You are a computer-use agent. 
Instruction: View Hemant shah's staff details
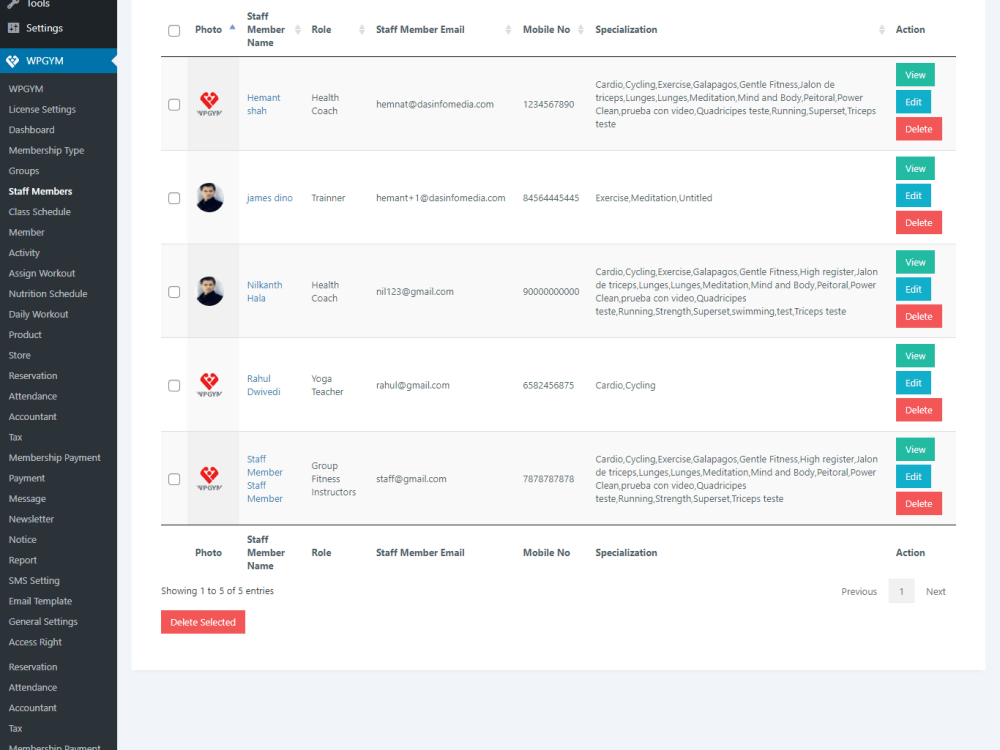(x=915, y=75)
